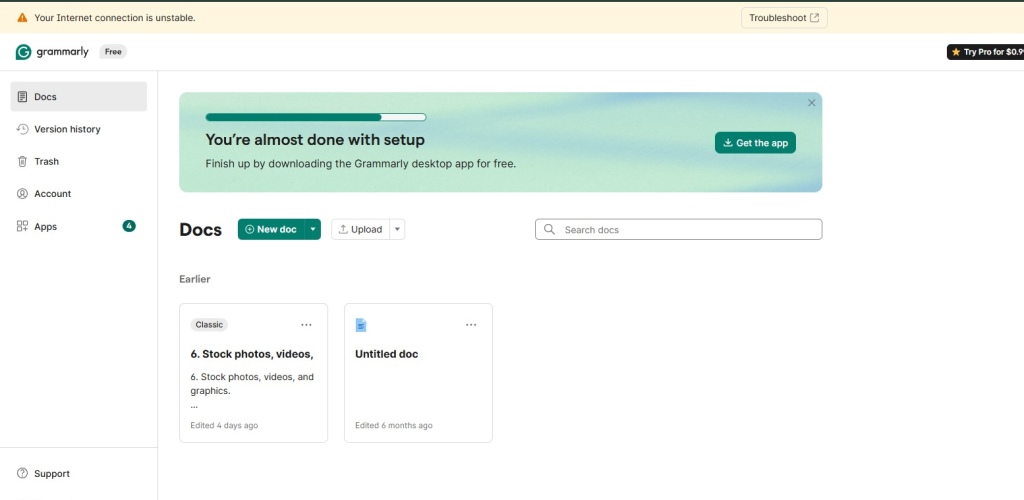
Task: Open Account settings in the sidebar
Action: coord(78,194)
